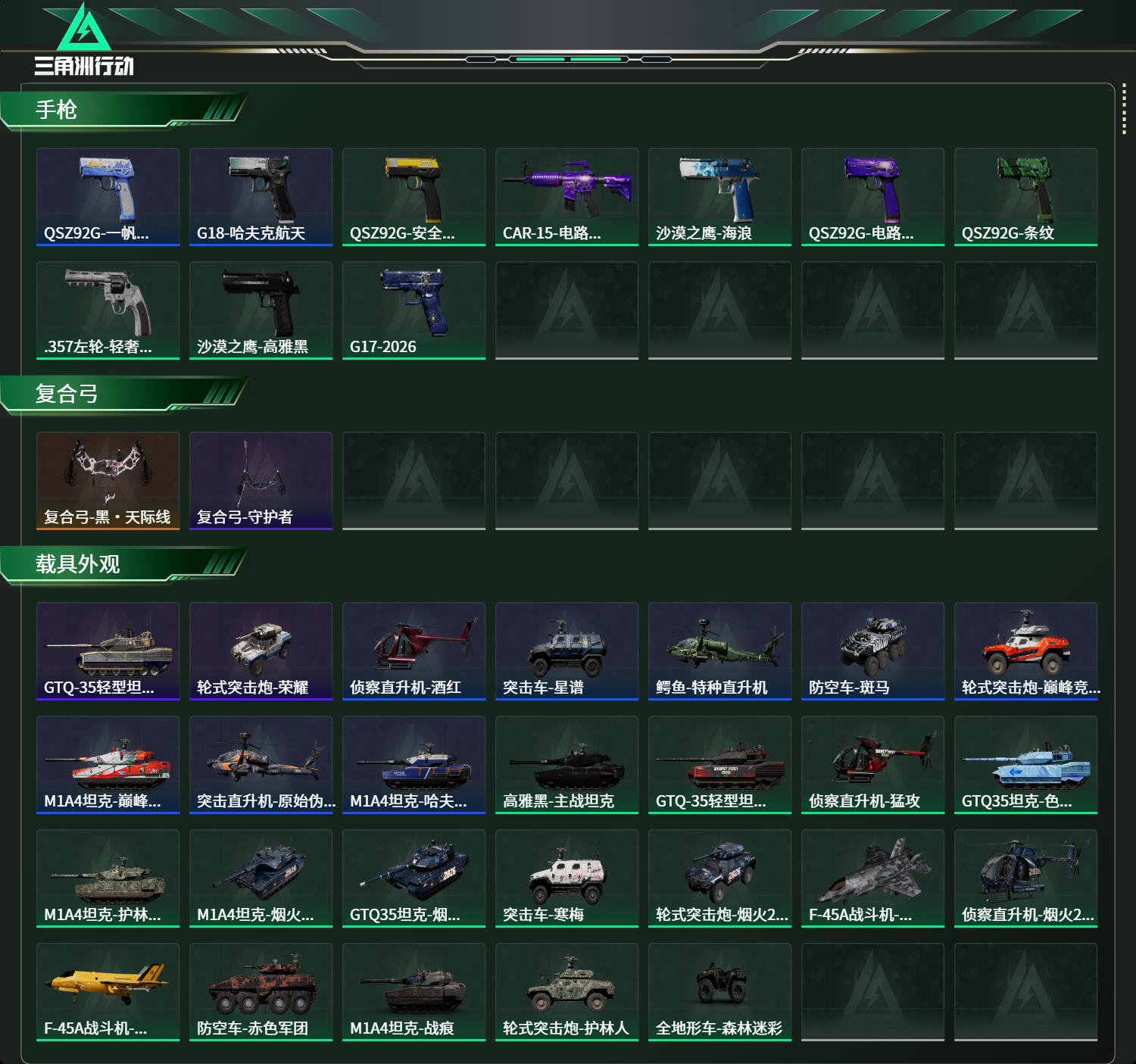Select the 侦察直升机-酒红 helicopter
This screenshot has height=1064, width=1136.
[x=414, y=651]
